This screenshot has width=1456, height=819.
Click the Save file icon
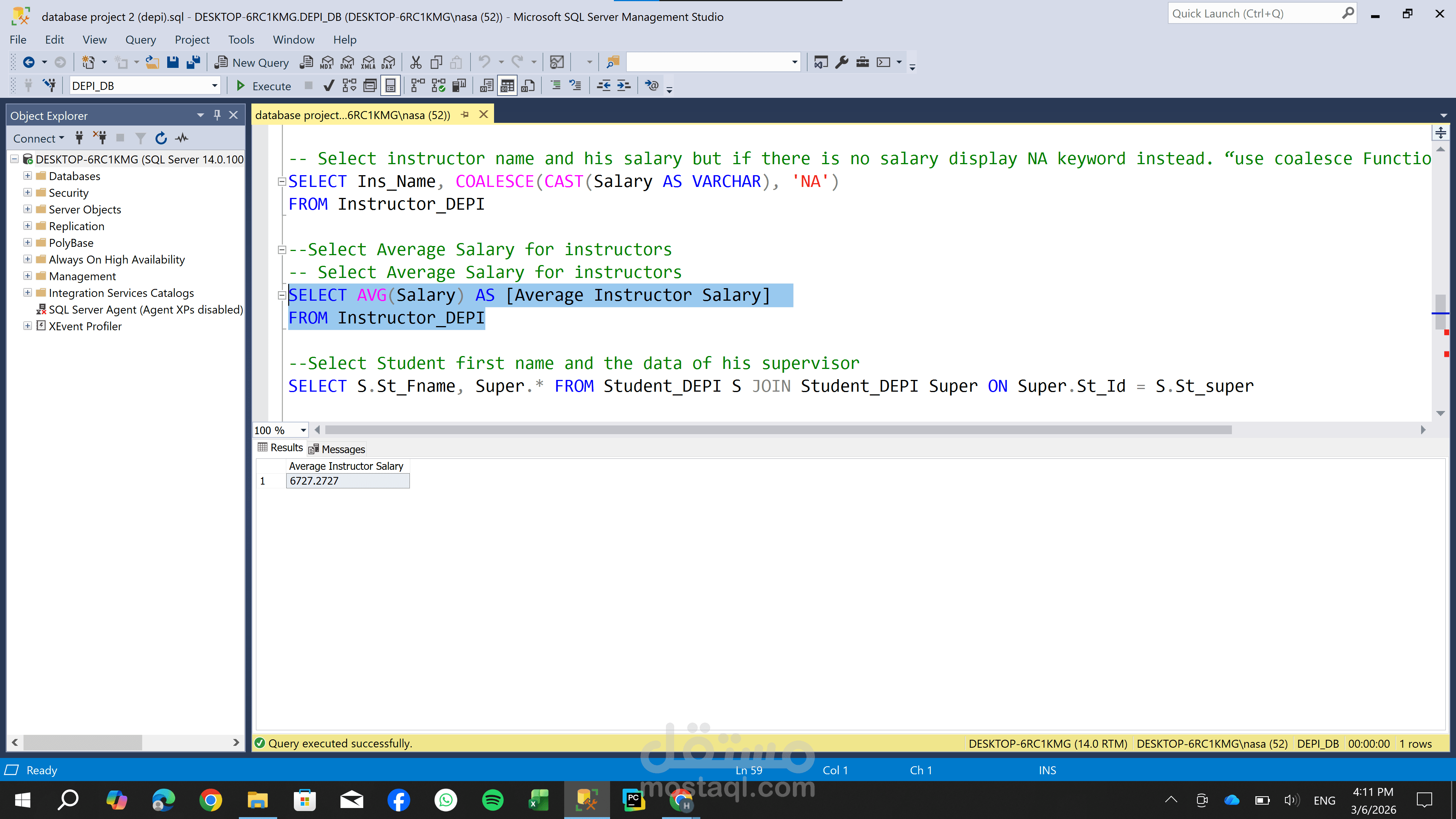coord(173,62)
